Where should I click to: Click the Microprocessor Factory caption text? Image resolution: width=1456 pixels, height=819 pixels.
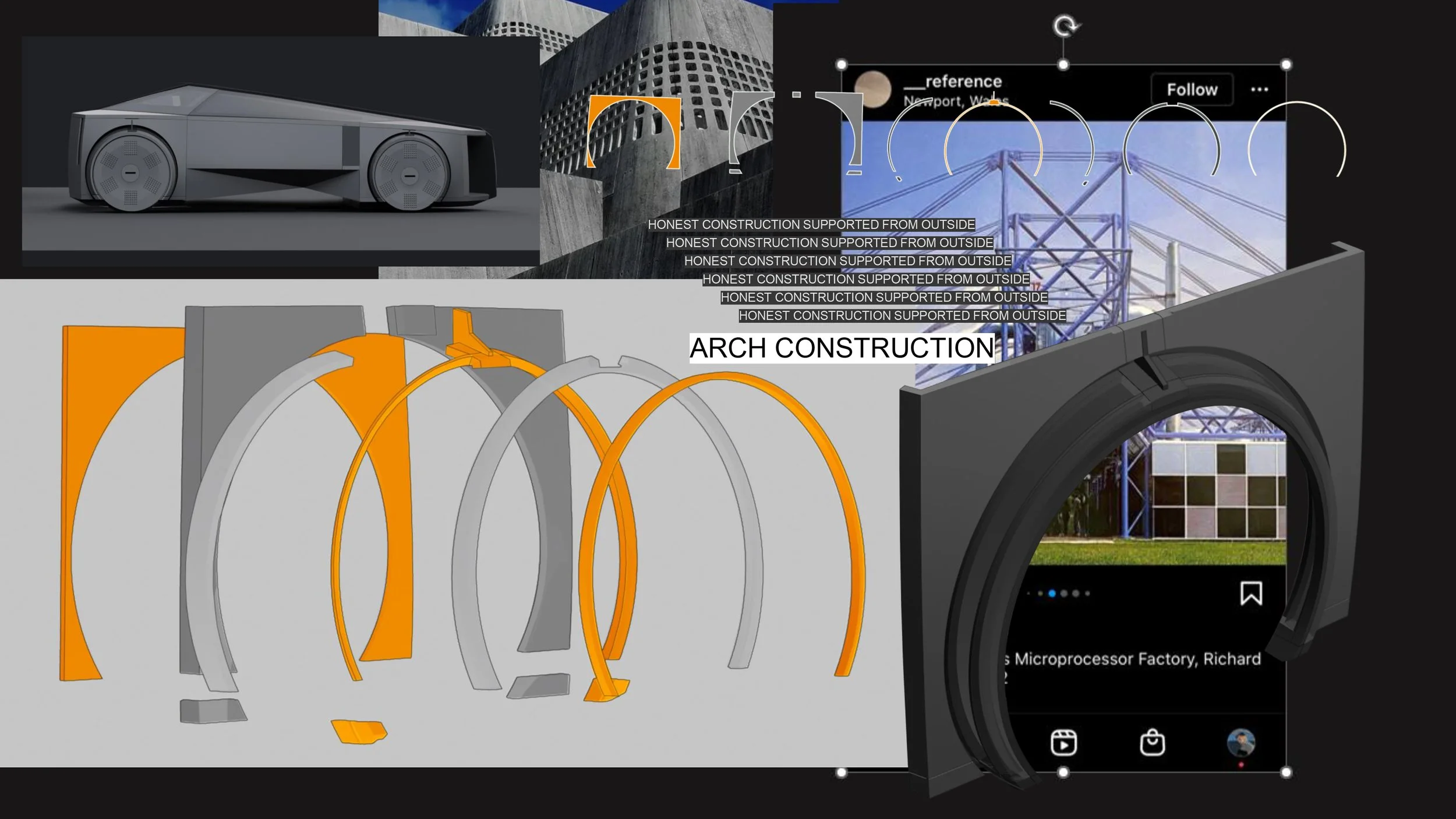click(x=1137, y=659)
